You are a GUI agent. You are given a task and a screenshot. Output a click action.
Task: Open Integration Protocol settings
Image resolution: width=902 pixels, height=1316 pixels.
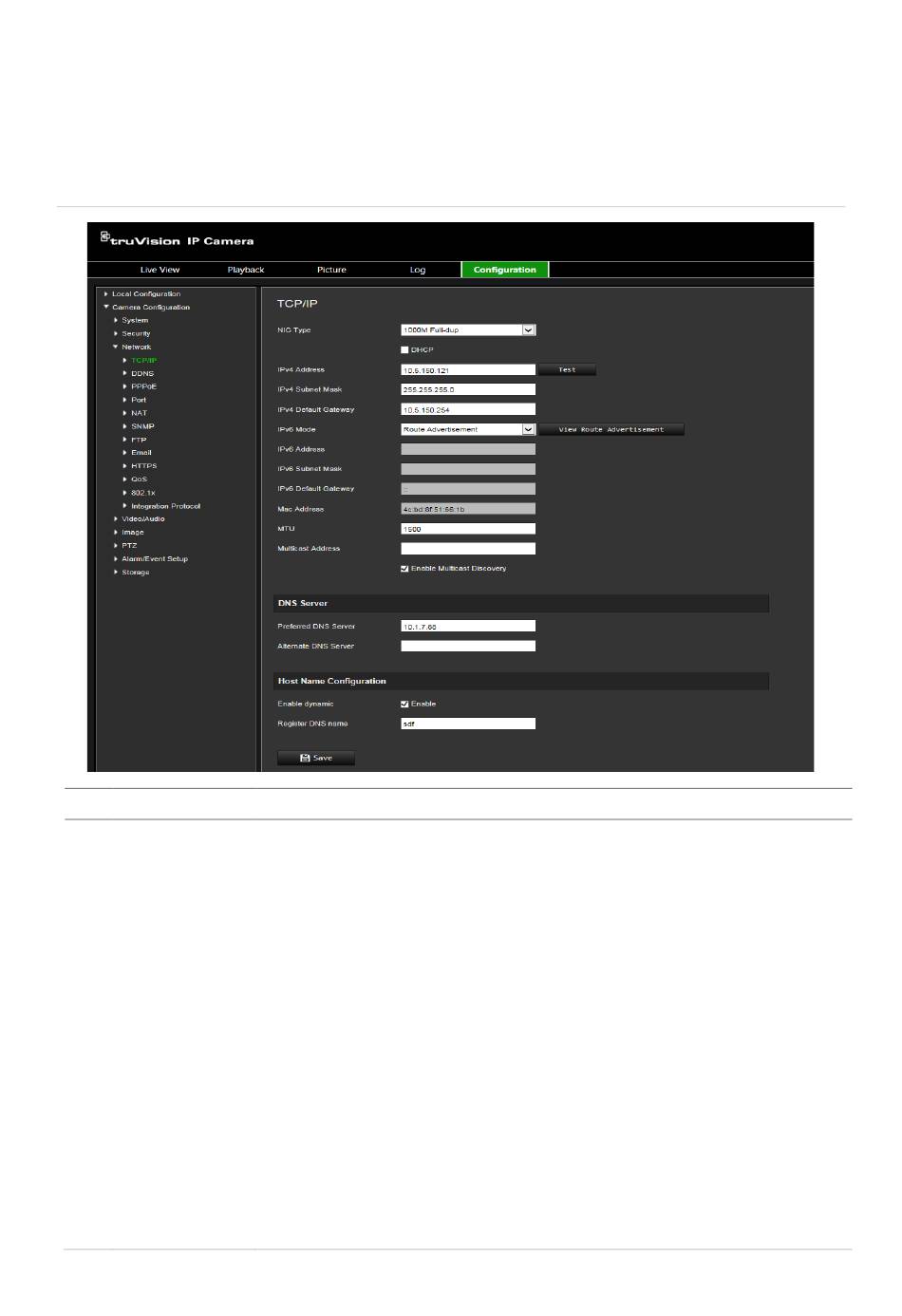tap(165, 506)
